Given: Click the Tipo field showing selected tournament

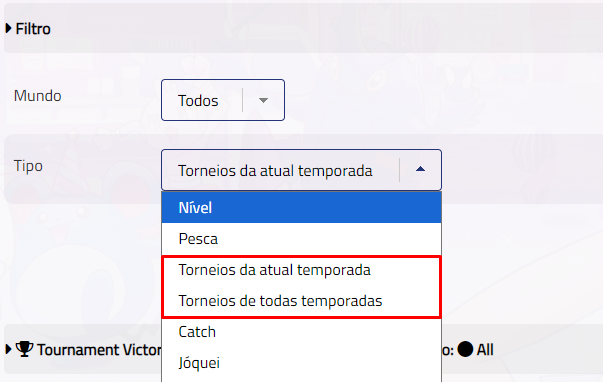Looking at the screenshot, I should (301, 170).
